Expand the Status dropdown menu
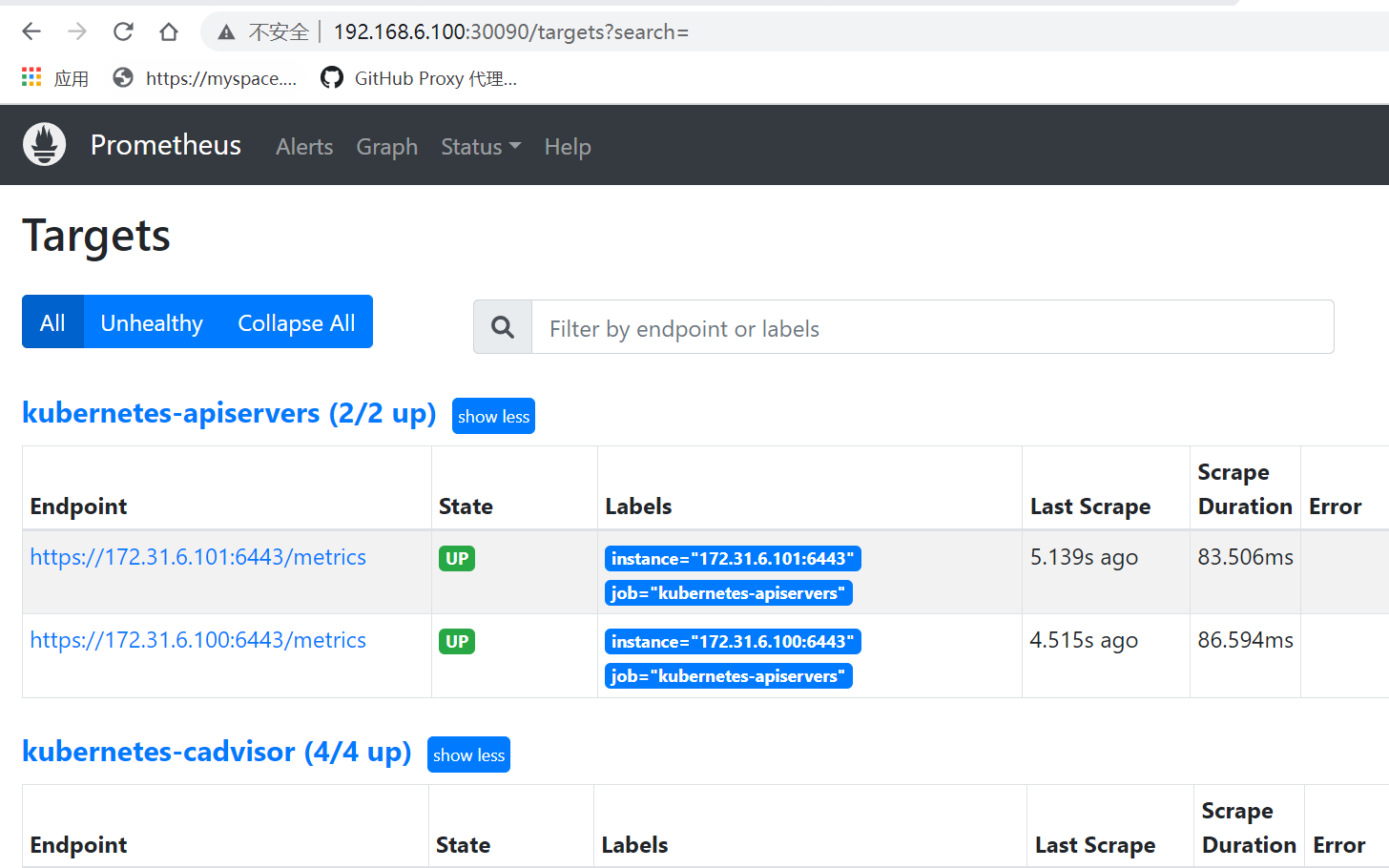Image resolution: width=1389 pixels, height=868 pixels. coord(481,147)
